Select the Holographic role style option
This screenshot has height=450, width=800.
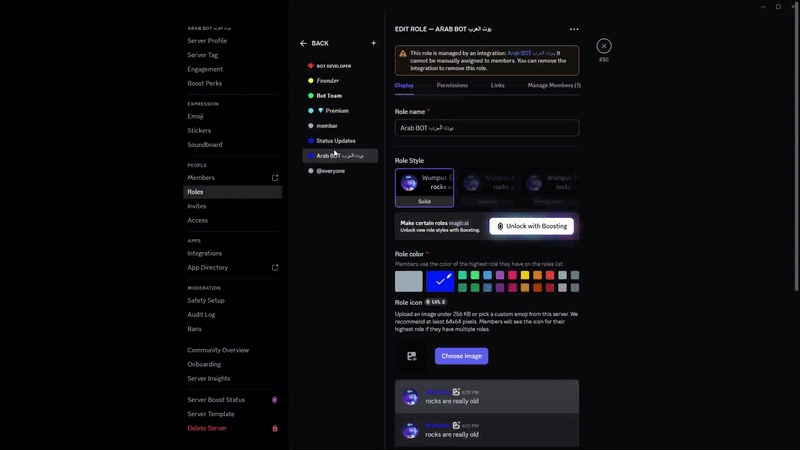[x=549, y=188]
